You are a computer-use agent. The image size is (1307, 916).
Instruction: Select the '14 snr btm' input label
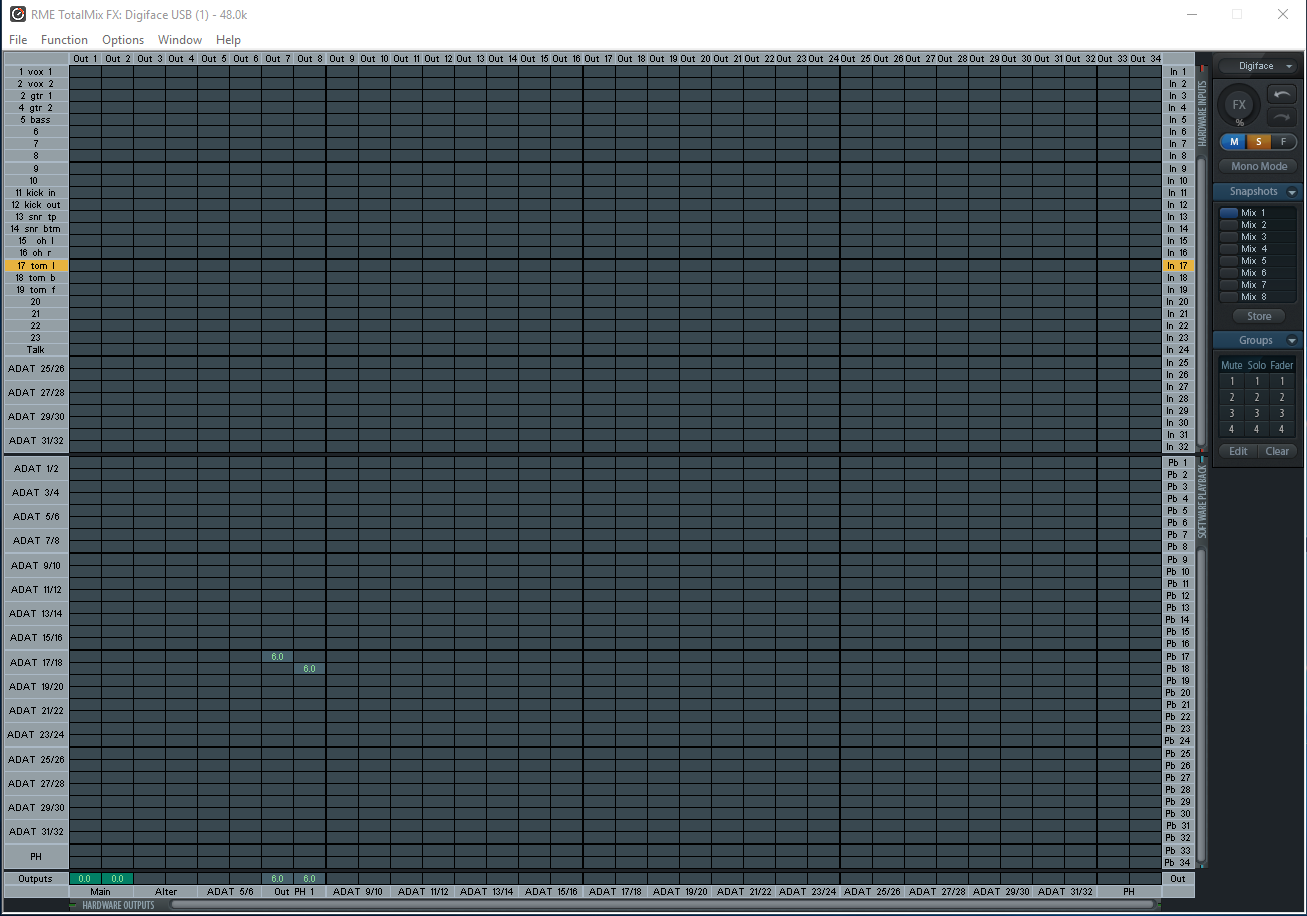click(x=36, y=229)
